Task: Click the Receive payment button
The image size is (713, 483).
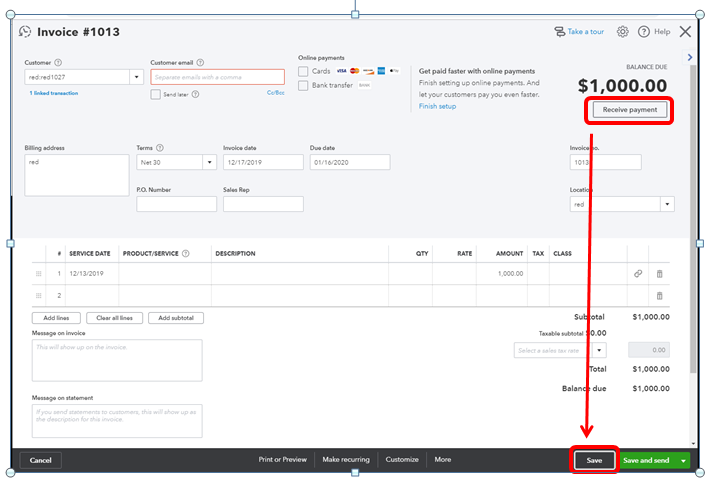Action: 630,110
